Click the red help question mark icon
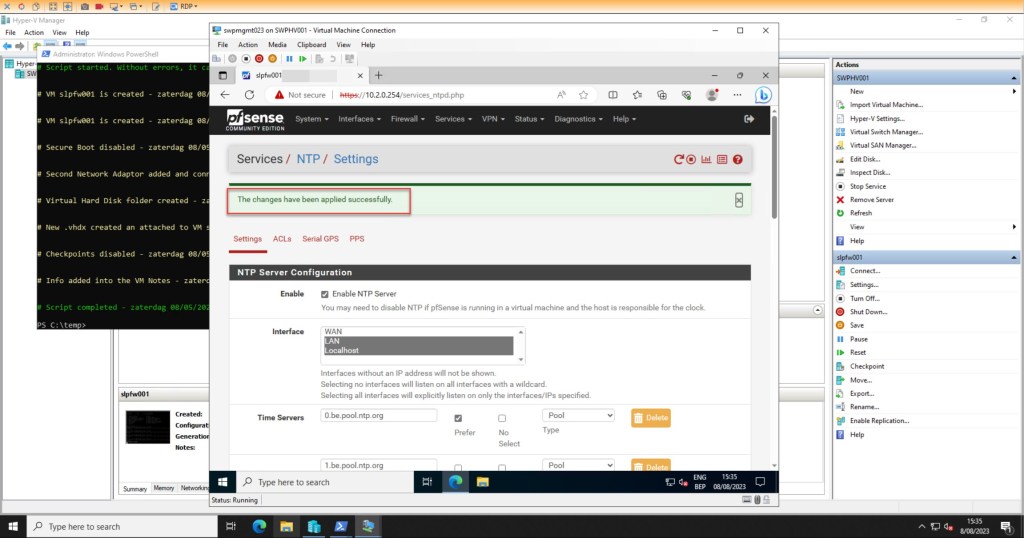1024x538 pixels. [737, 159]
